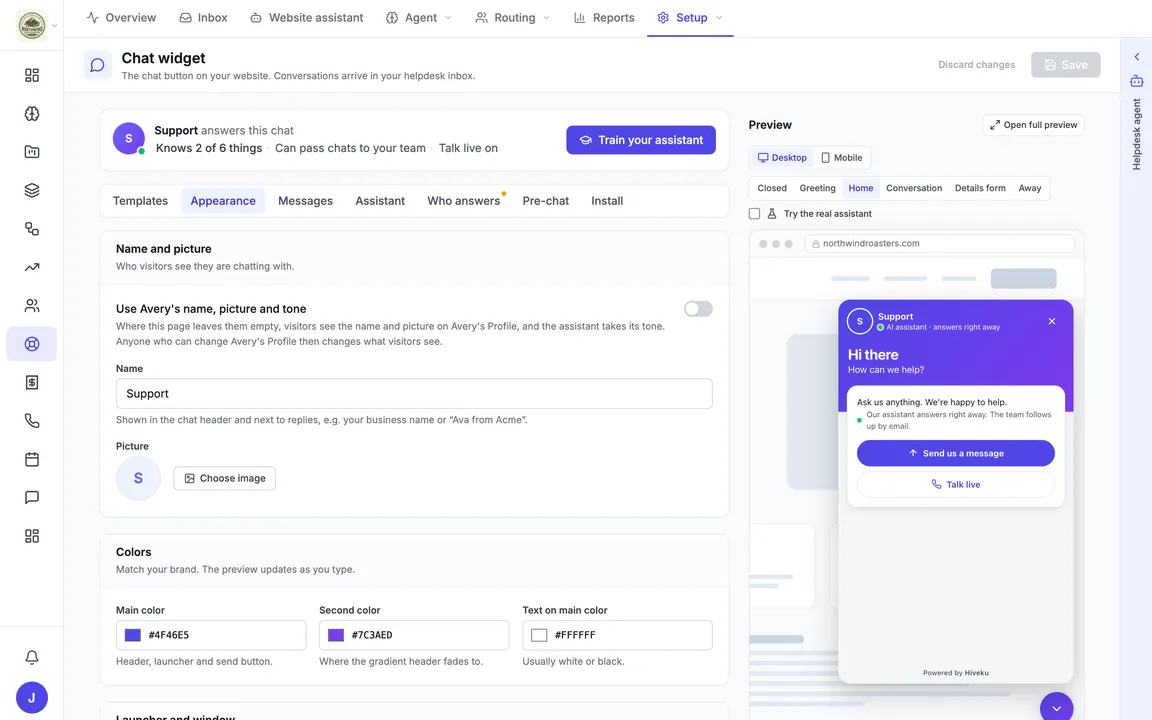Screen dimensions: 1152x720
Task: Open the Install tab
Action: point(607,201)
